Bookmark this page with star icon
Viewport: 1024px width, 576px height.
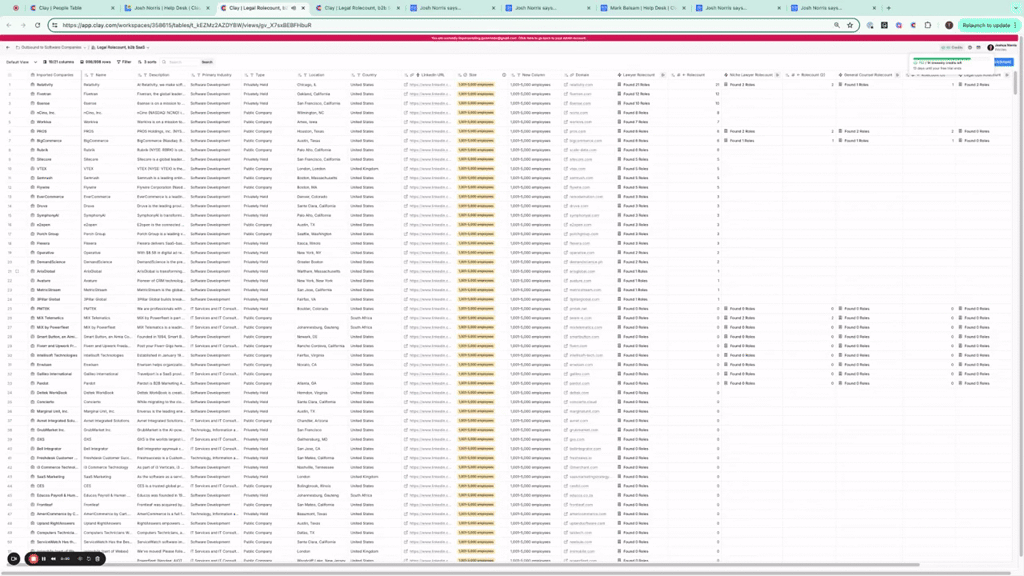coord(849,25)
